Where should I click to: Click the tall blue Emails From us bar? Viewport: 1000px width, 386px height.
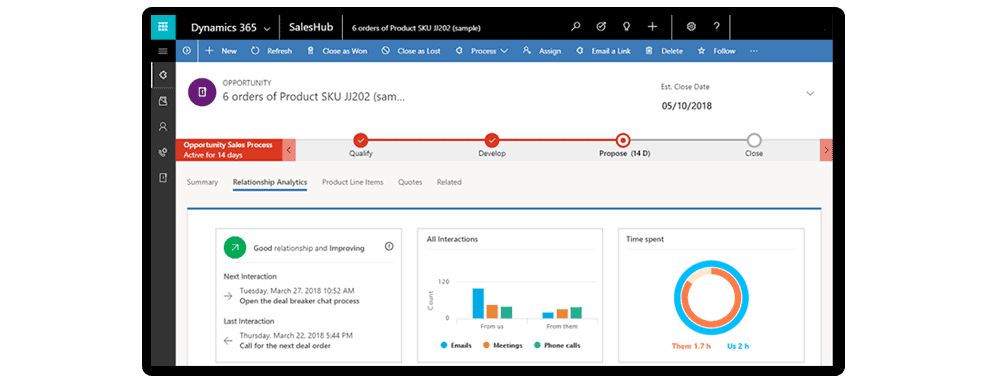(478, 303)
